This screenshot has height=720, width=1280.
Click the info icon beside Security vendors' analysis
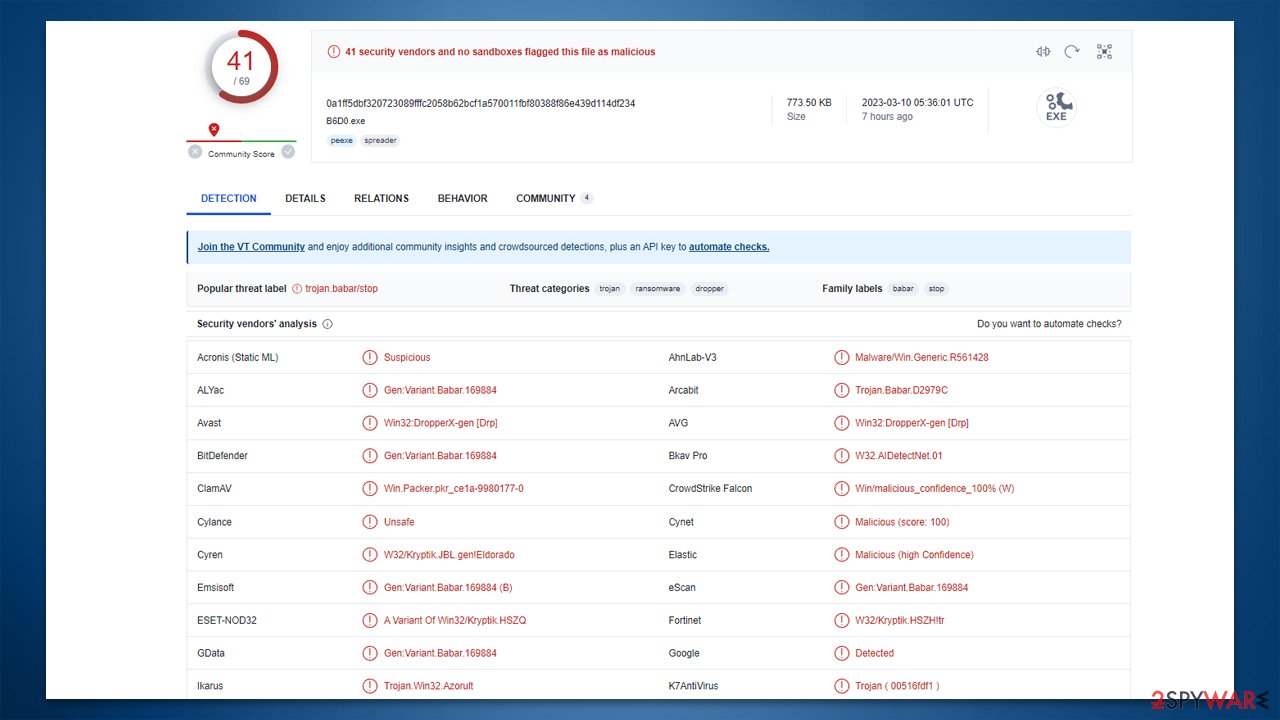[328, 324]
